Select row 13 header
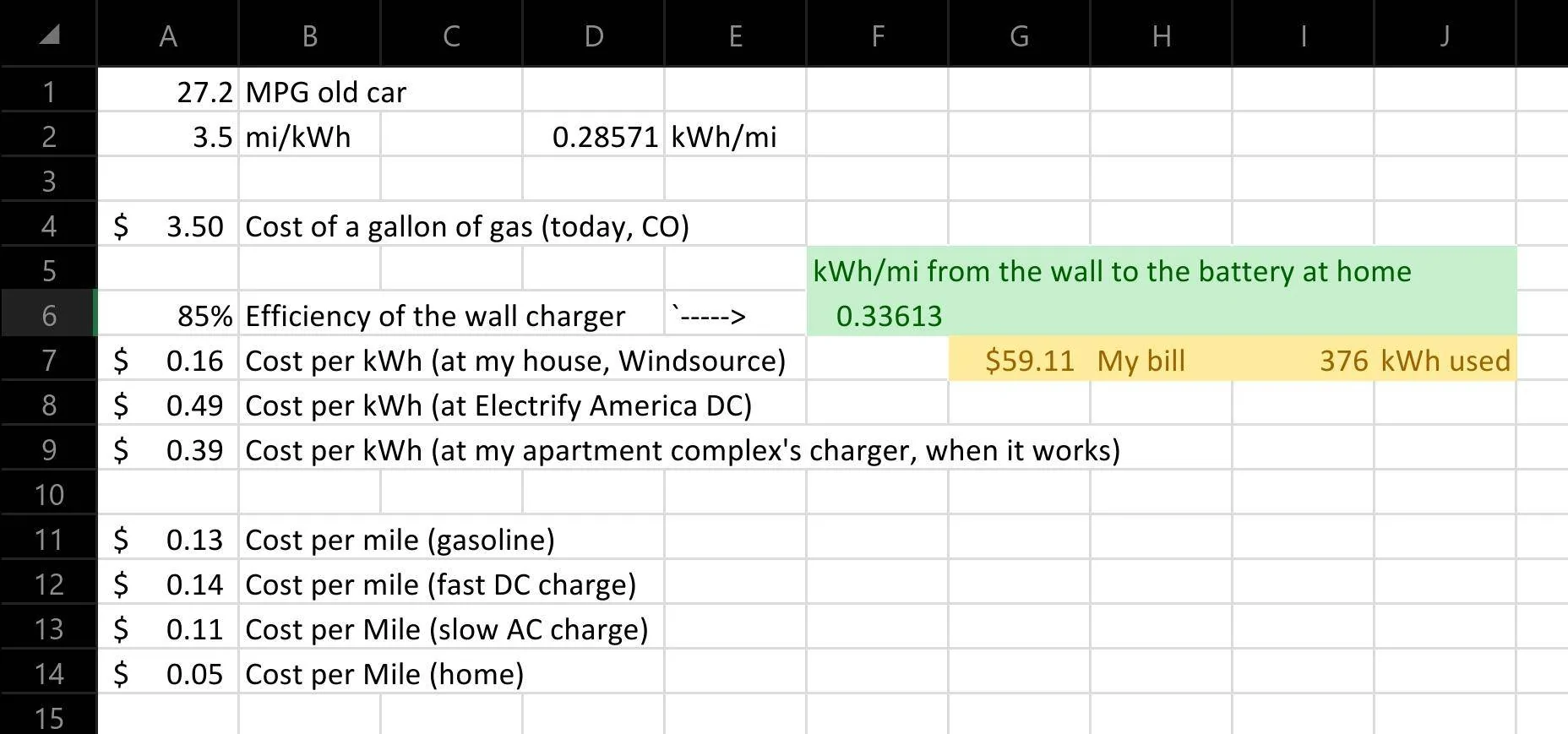Image resolution: width=1568 pixels, height=734 pixels. click(48, 628)
